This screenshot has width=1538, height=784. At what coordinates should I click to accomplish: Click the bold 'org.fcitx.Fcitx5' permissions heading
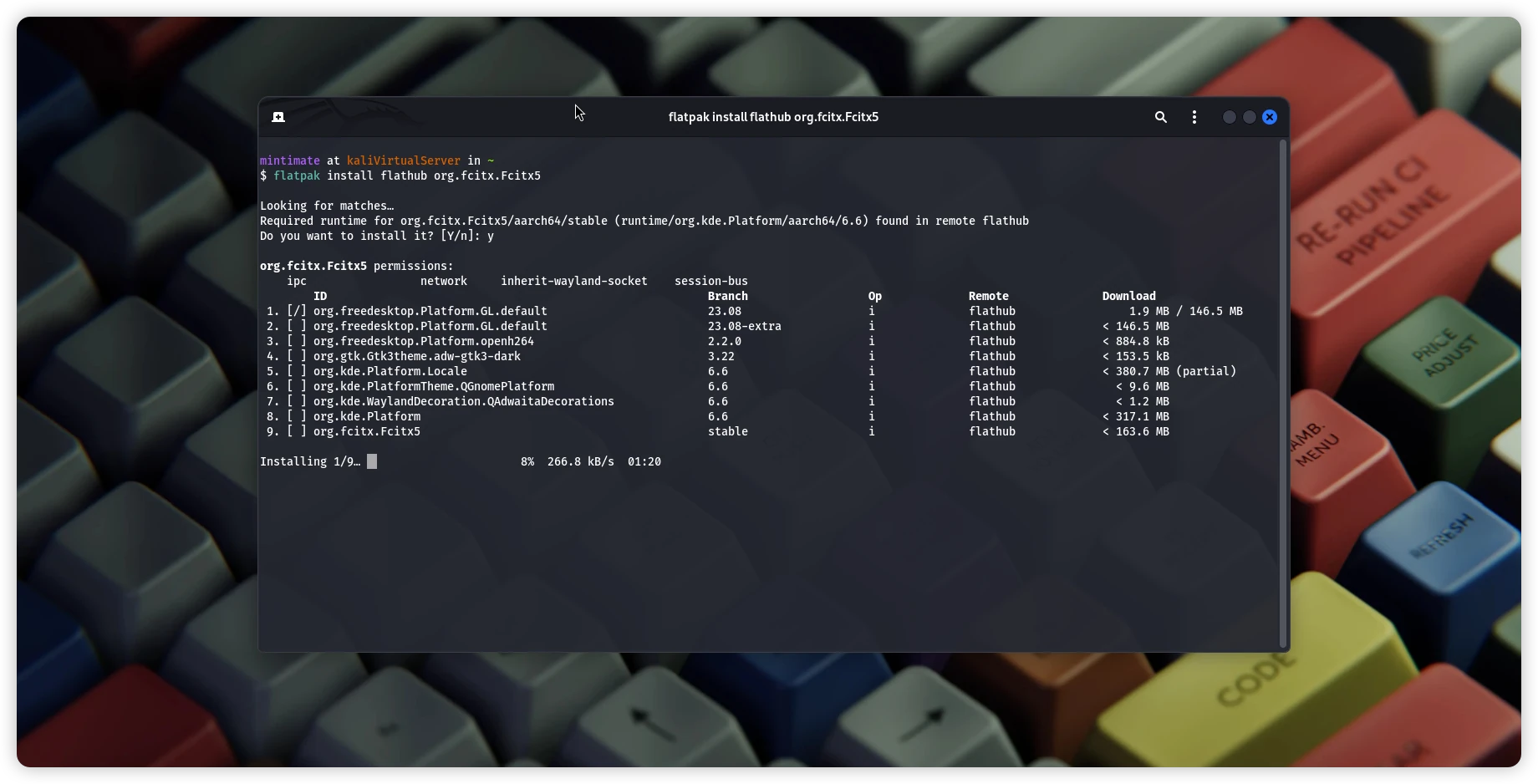pyautogui.click(x=313, y=266)
